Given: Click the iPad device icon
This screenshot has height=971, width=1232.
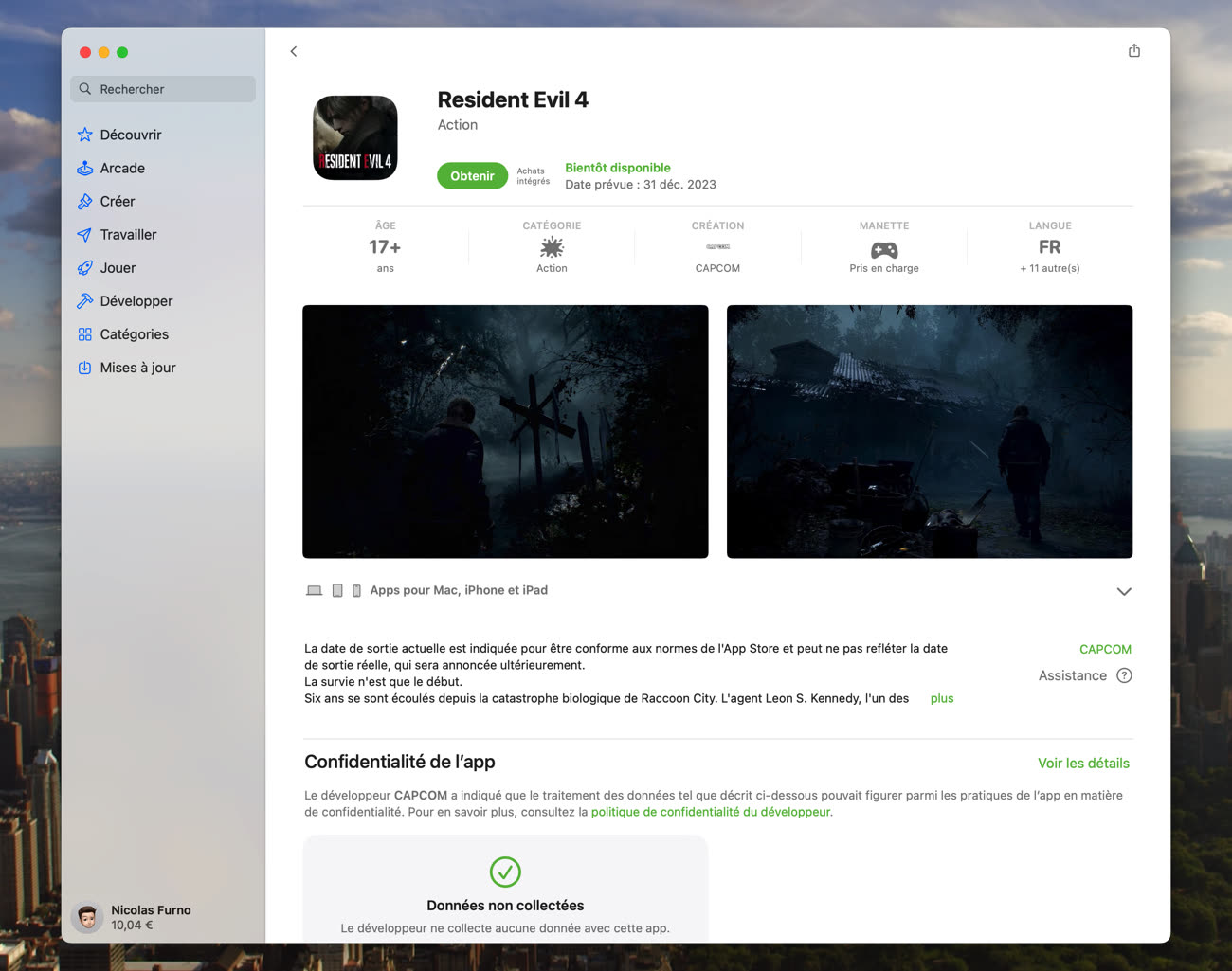Looking at the screenshot, I should click(x=337, y=590).
